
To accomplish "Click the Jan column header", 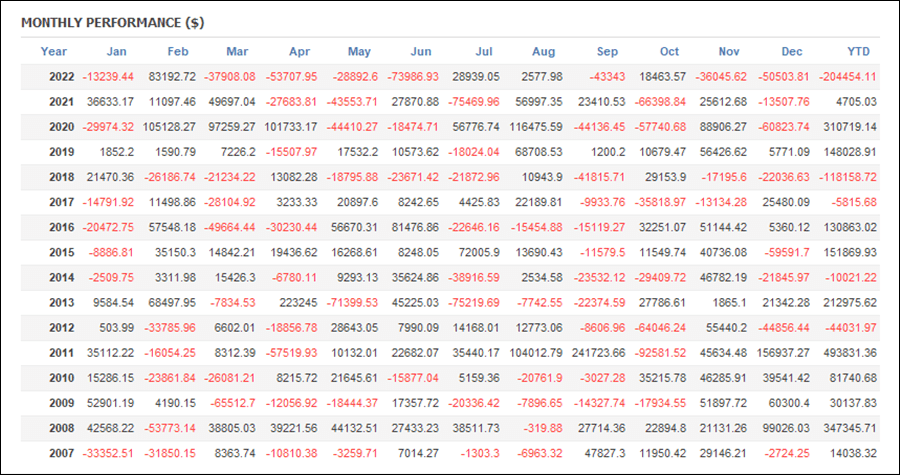I will [x=117, y=52].
